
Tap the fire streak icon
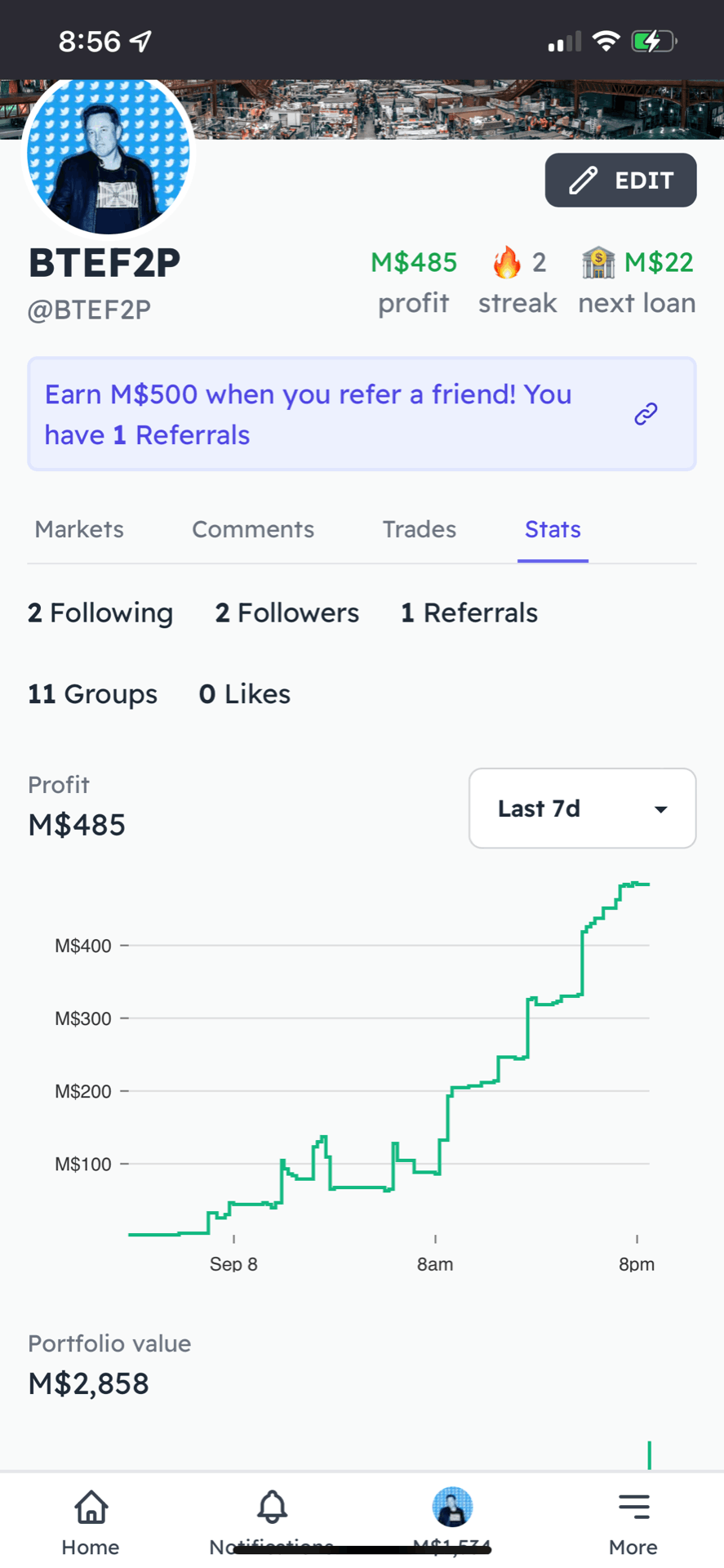507,262
